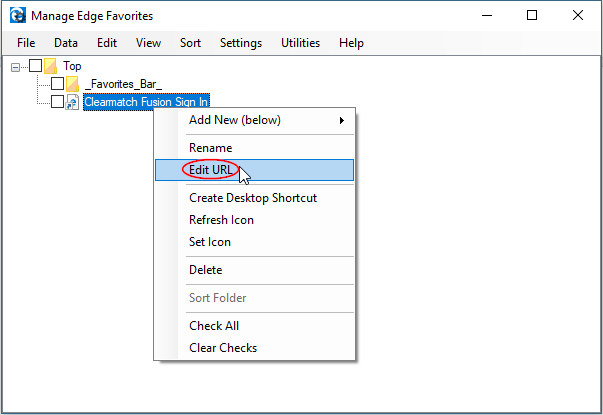The image size is (603, 415).
Task: Click the _Favorites_Bar_ folder icon
Action: tap(72, 84)
